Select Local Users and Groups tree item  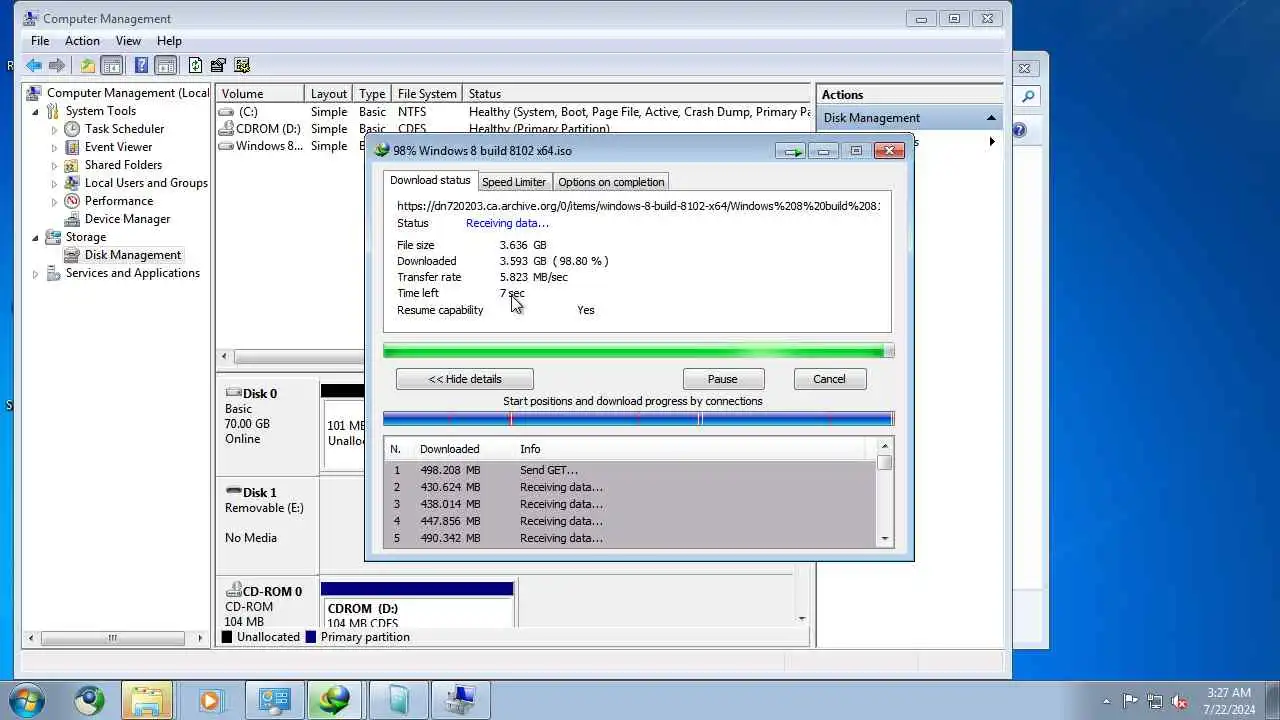pos(146,183)
